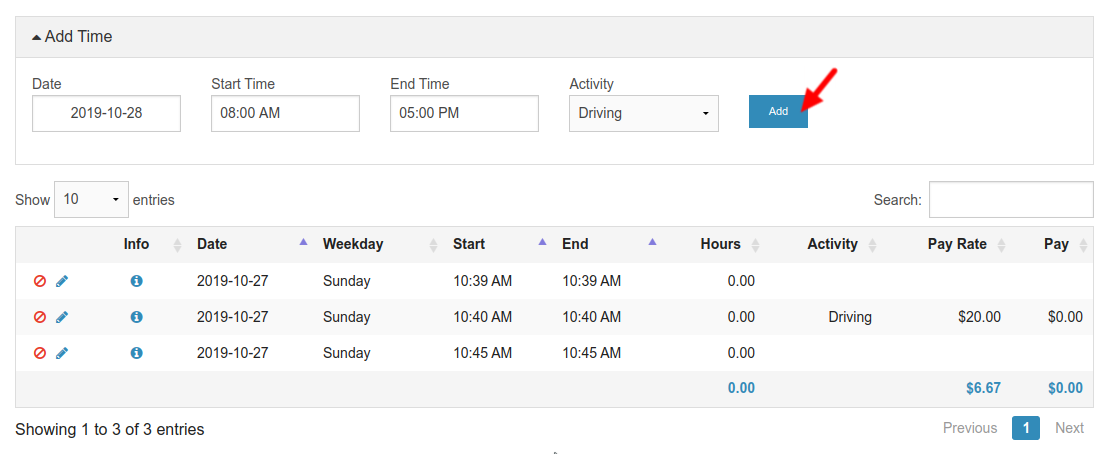The height and width of the screenshot is (454, 1108).
Task: Click the Start Time field
Action: (x=285, y=113)
